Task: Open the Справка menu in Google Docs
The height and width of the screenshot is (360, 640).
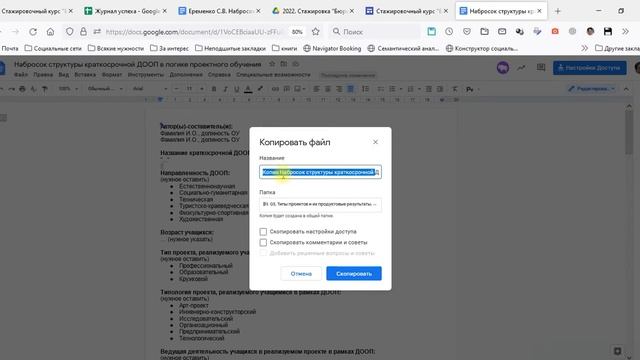Action: click(219, 75)
